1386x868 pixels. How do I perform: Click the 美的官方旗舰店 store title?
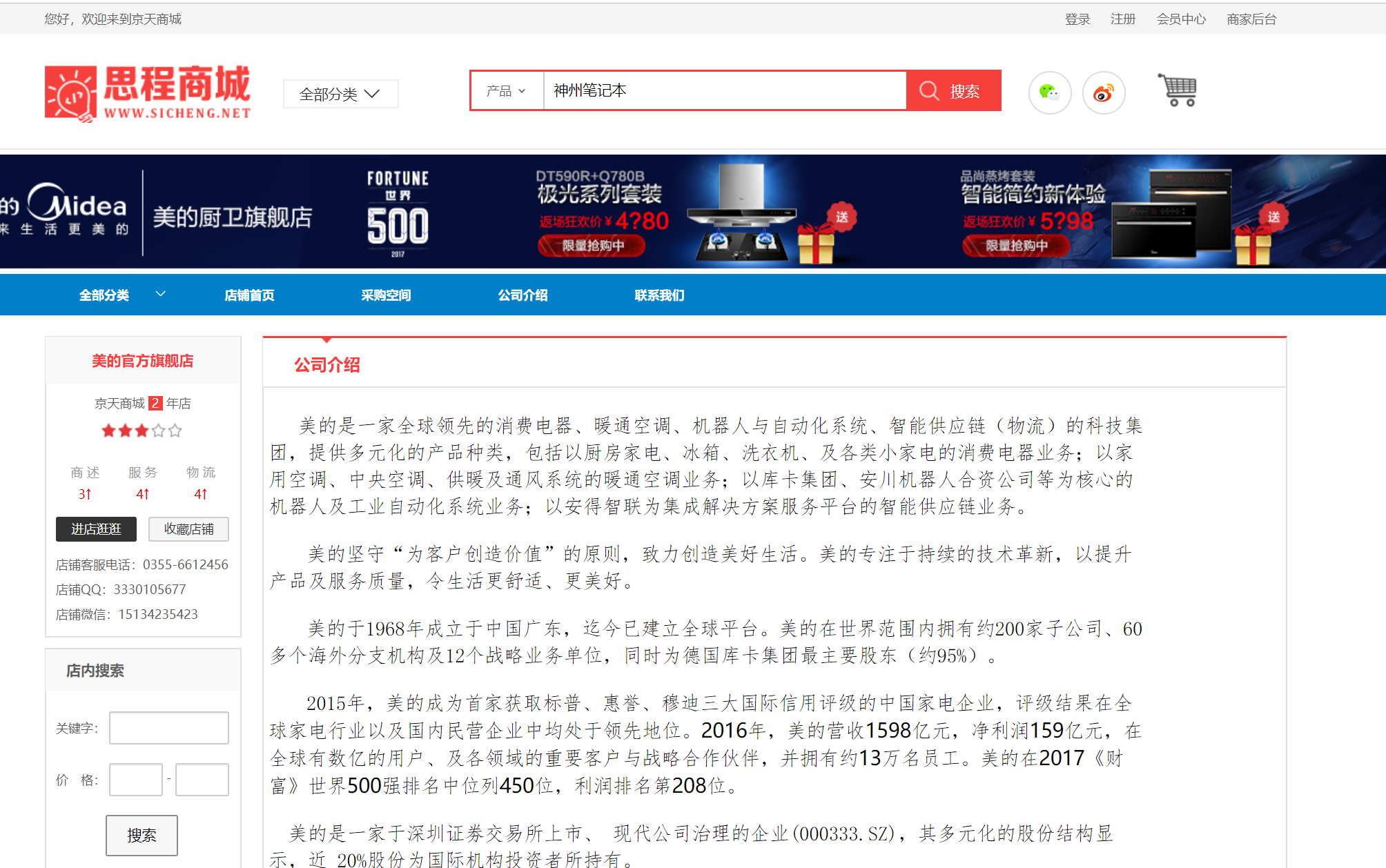tap(143, 361)
